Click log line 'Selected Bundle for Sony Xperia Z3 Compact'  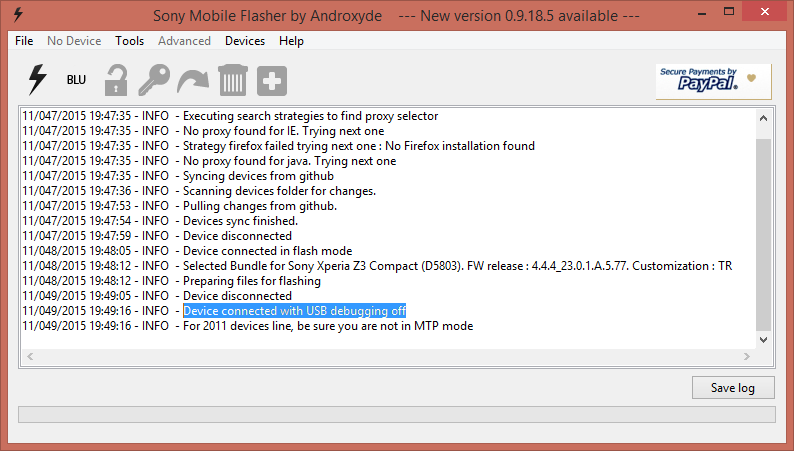click(x=377, y=266)
